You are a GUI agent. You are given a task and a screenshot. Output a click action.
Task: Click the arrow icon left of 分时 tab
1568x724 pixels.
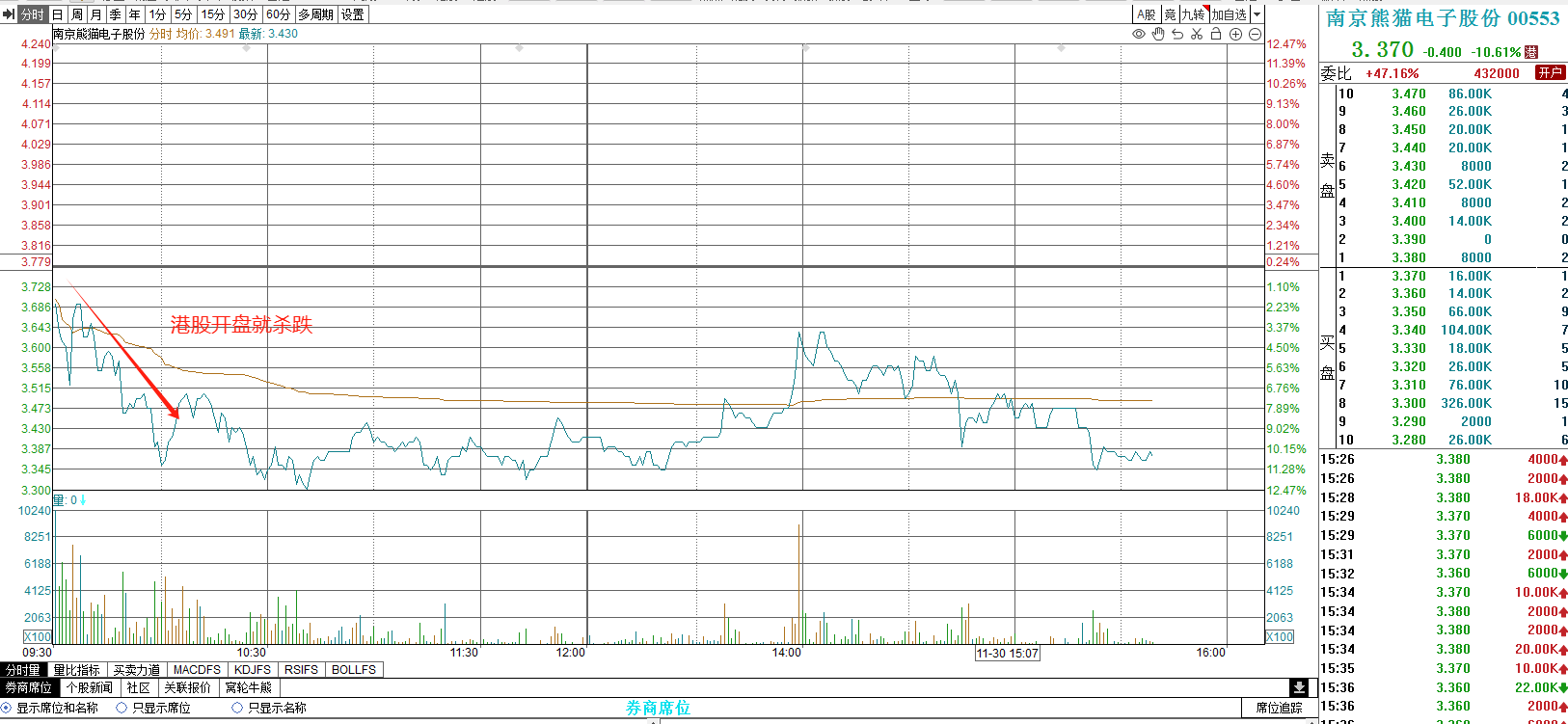(9, 14)
